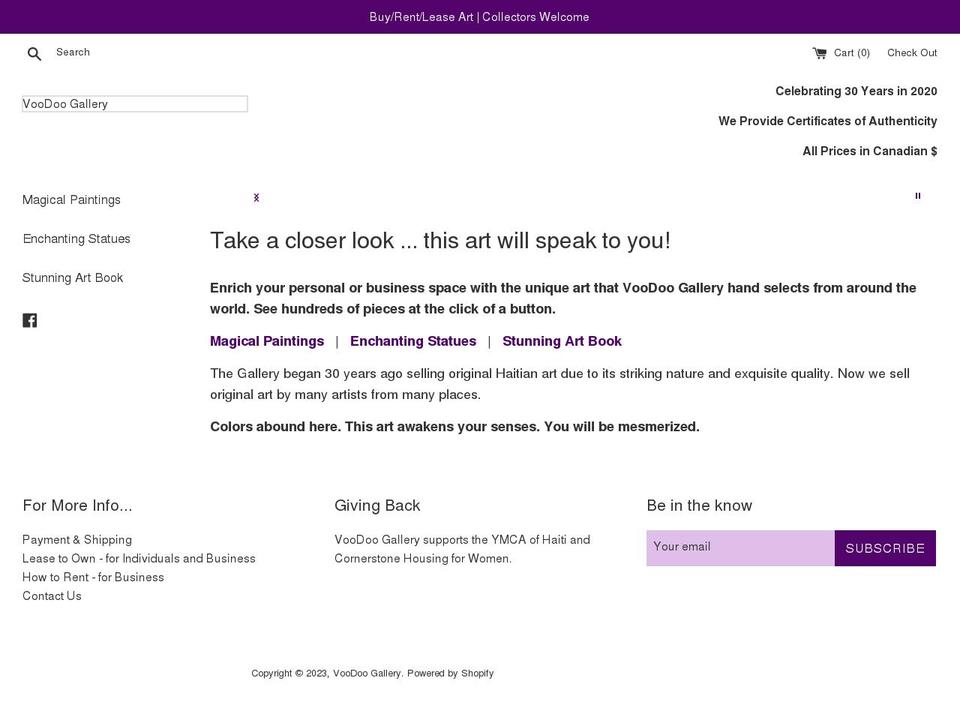Select the Magical Paintings sidebar menu item

[71, 199]
